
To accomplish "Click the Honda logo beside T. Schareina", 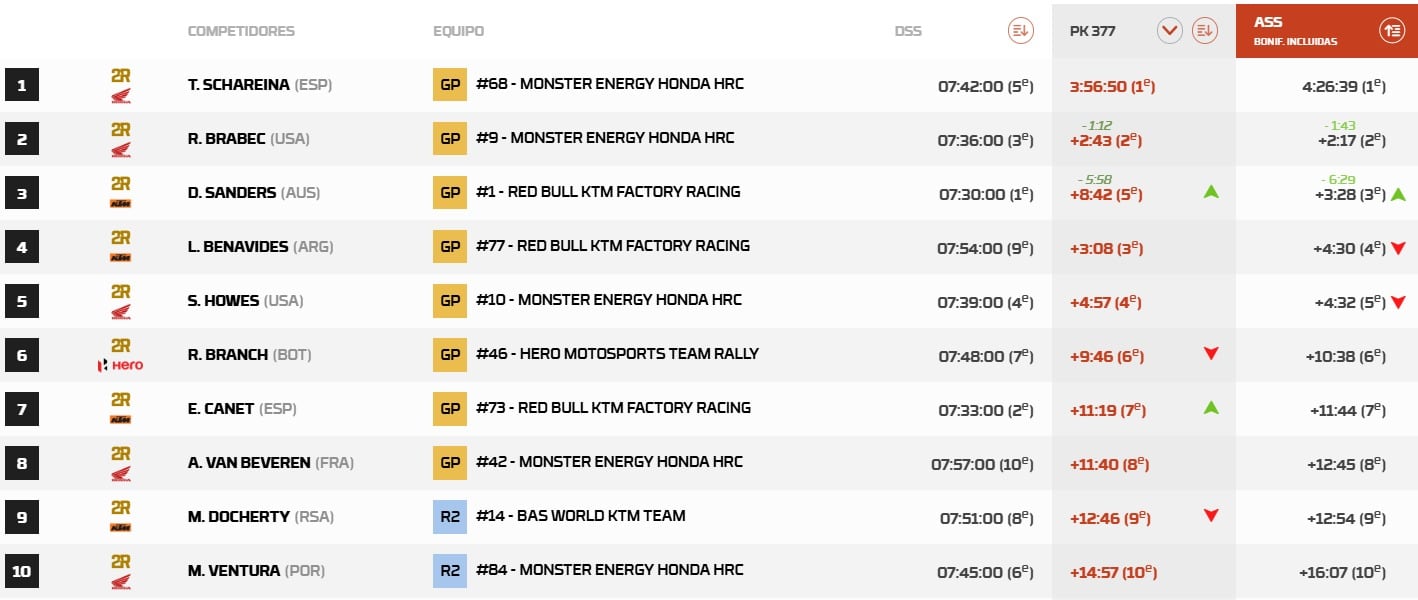I will point(120,96).
